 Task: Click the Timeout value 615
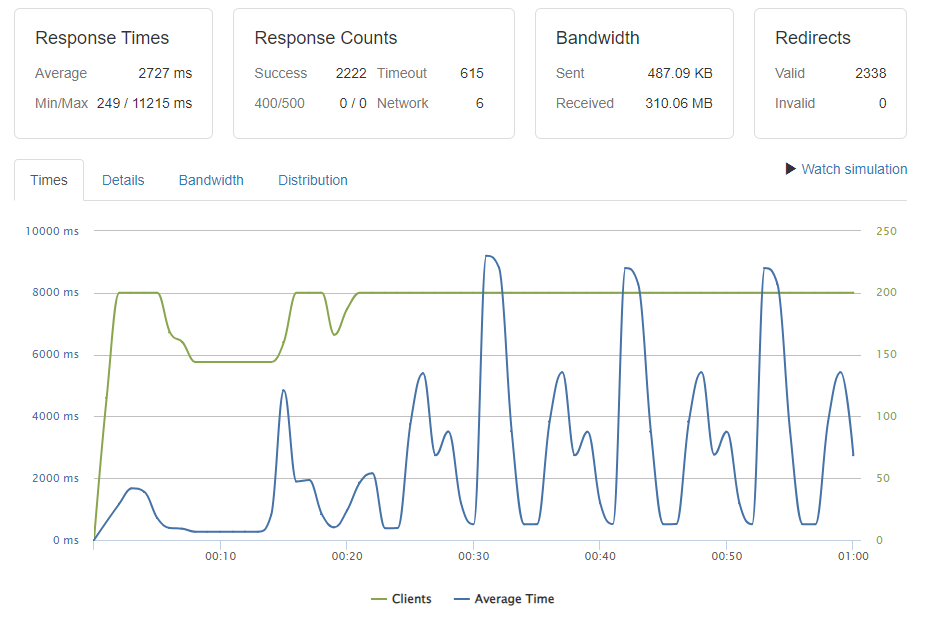pos(471,73)
